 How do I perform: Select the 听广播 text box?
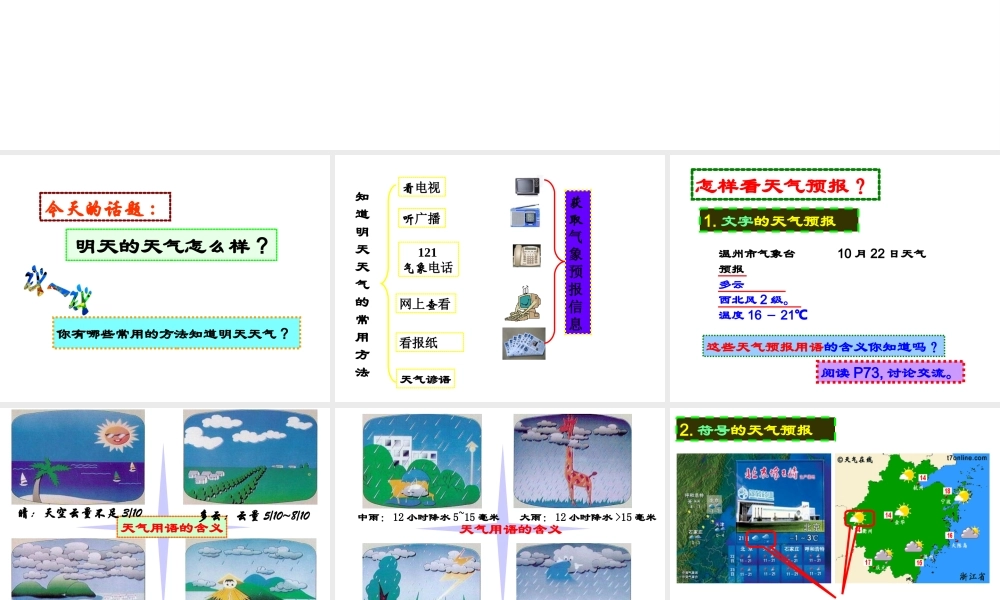(422, 219)
